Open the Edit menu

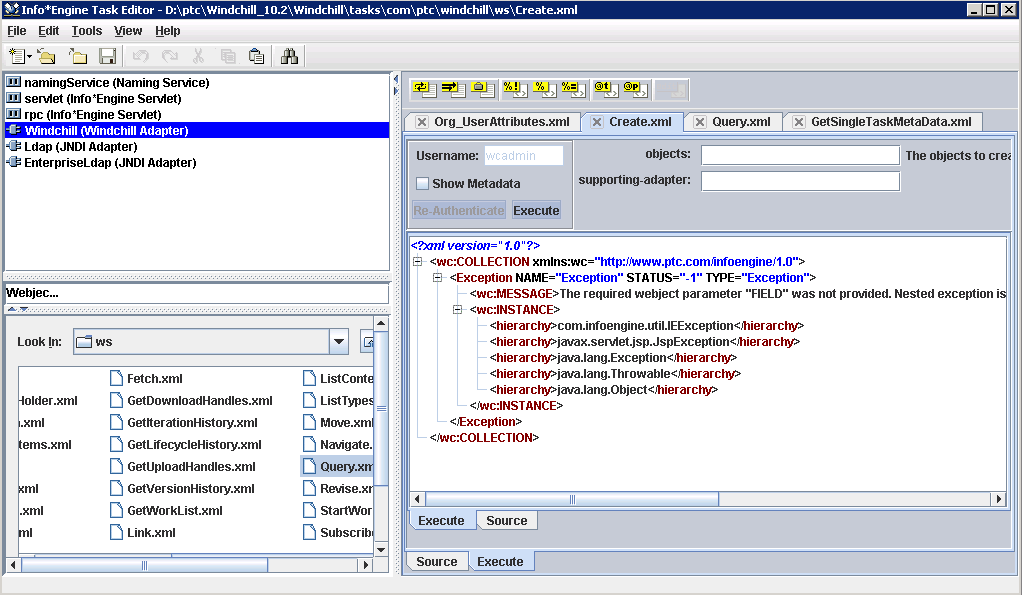pyautogui.click(x=48, y=31)
